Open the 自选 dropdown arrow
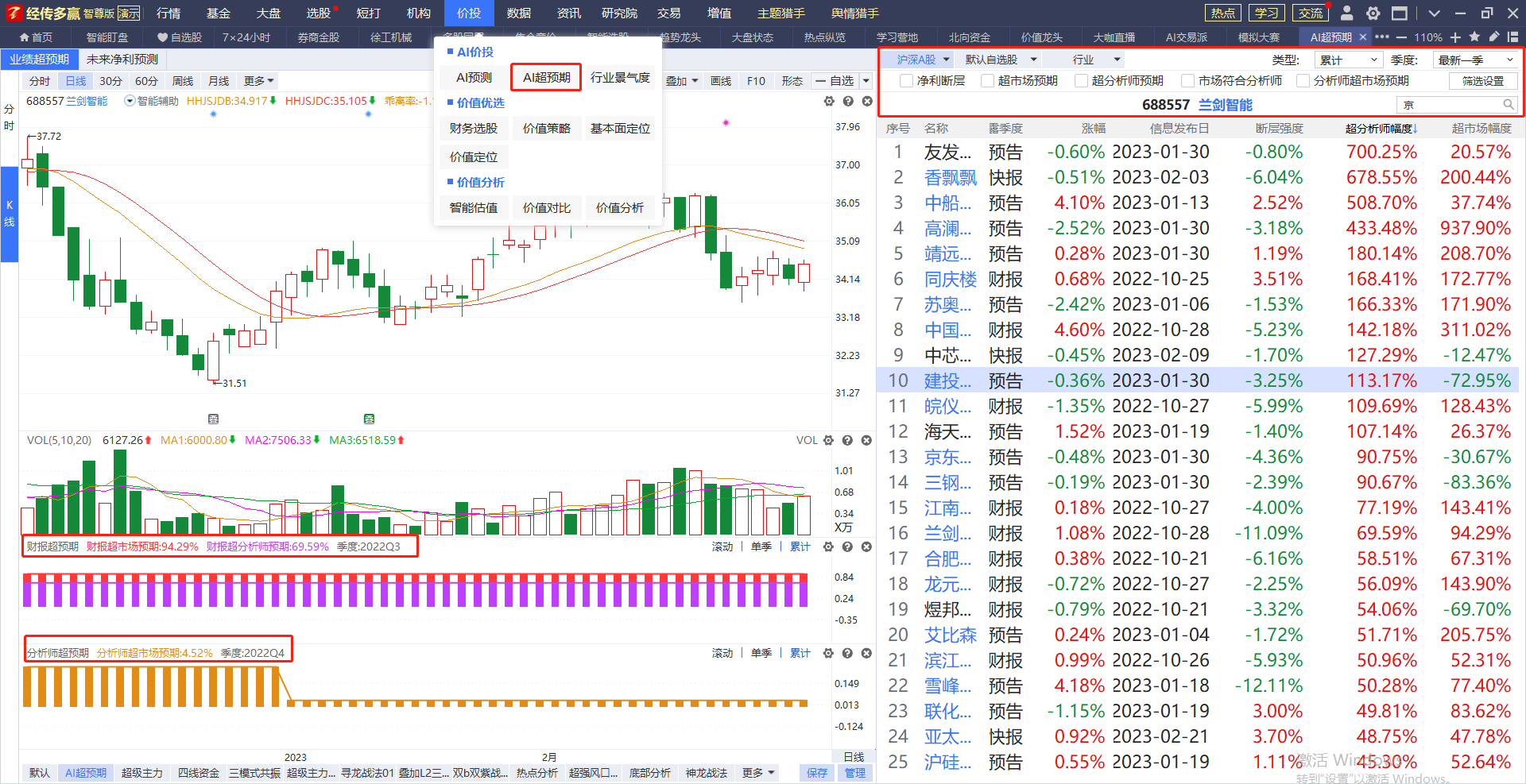1526x784 pixels. 866,81
